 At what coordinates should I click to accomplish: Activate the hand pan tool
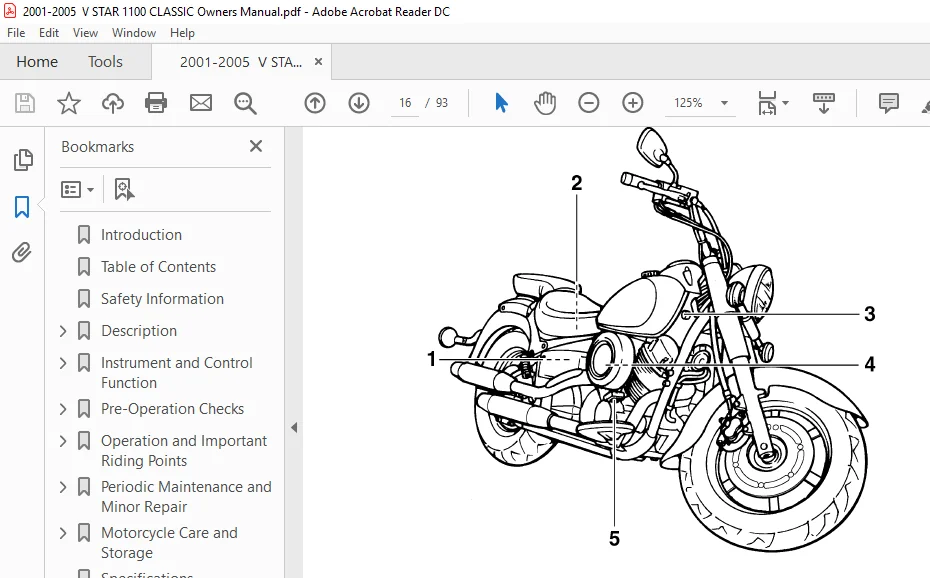pyautogui.click(x=544, y=103)
